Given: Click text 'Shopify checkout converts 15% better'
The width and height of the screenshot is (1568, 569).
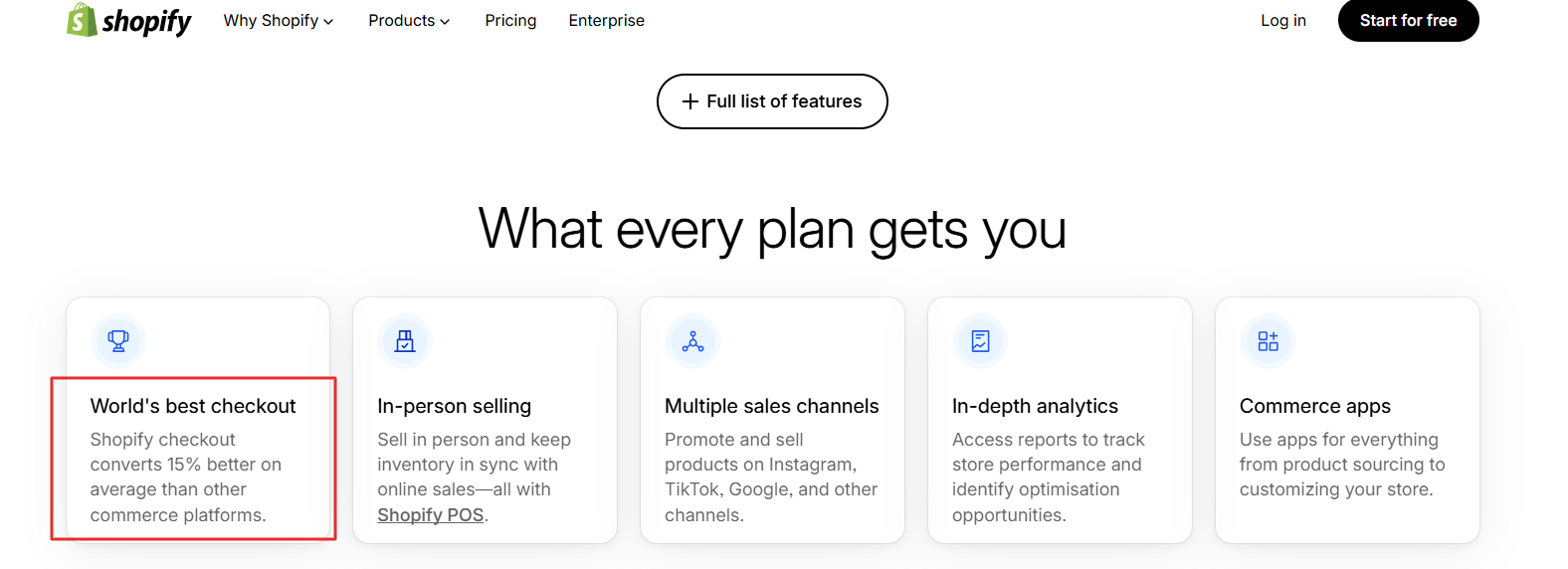Looking at the screenshot, I should click(x=185, y=452).
